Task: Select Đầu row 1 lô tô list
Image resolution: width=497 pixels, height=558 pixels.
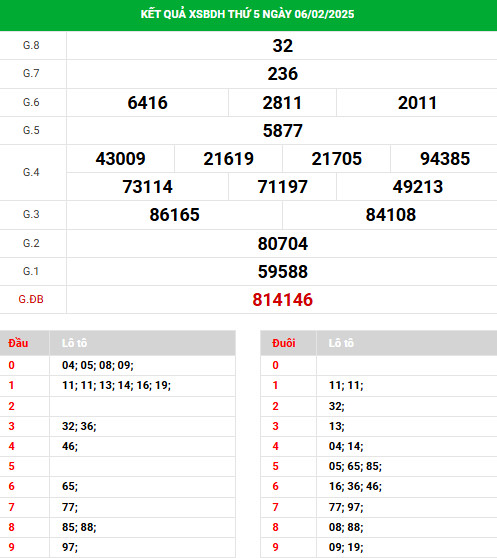Action: [x=116, y=385]
